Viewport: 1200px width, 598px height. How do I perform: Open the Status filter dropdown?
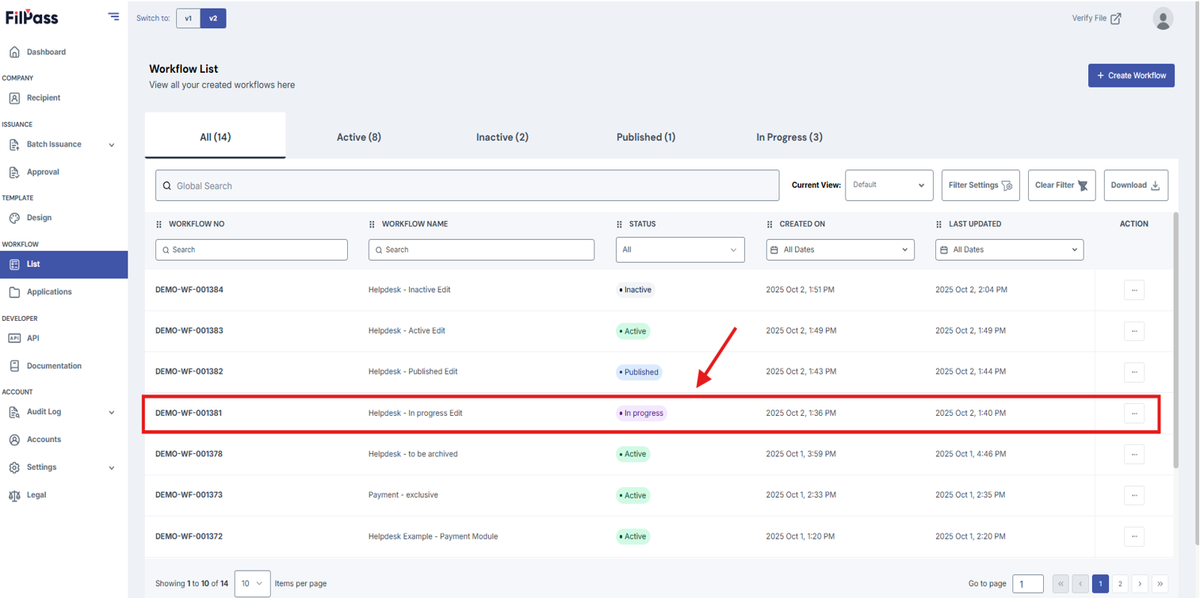coord(680,249)
